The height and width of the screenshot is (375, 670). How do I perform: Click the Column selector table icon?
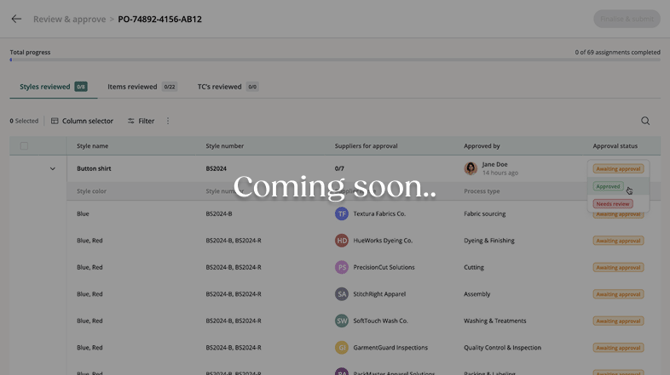coord(55,121)
